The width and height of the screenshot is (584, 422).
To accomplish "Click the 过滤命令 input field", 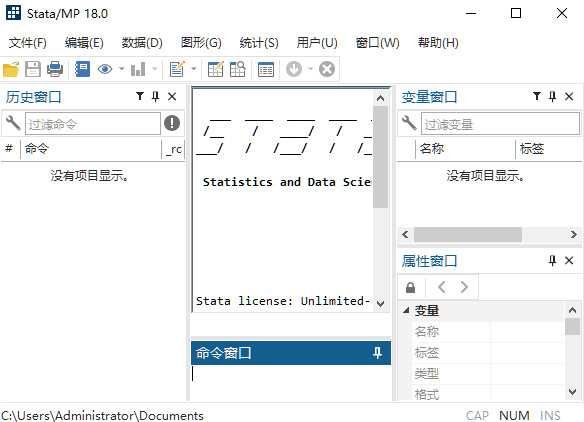I will pos(93,124).
